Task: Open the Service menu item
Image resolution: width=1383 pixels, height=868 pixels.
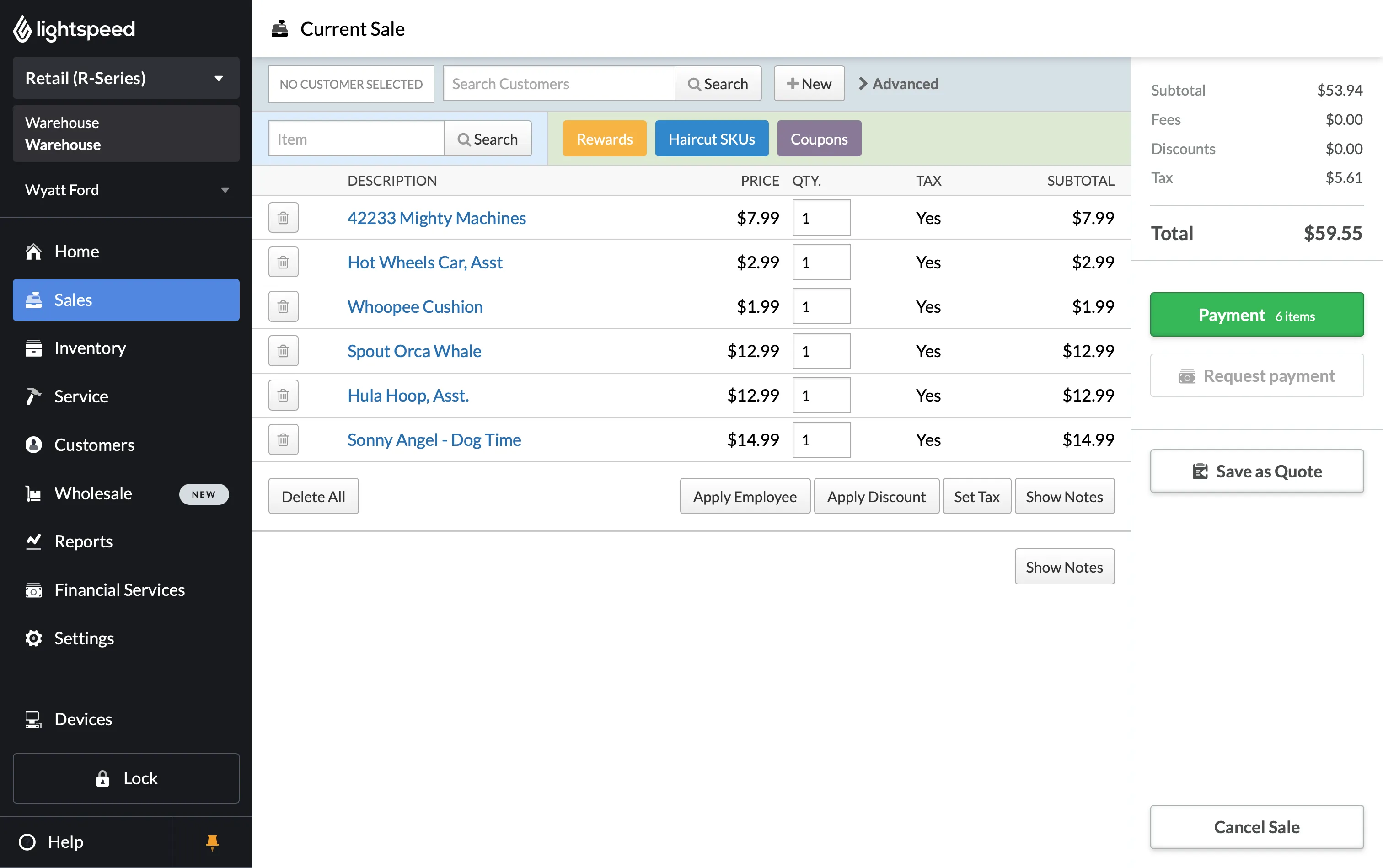Action: tap(126, 396)
